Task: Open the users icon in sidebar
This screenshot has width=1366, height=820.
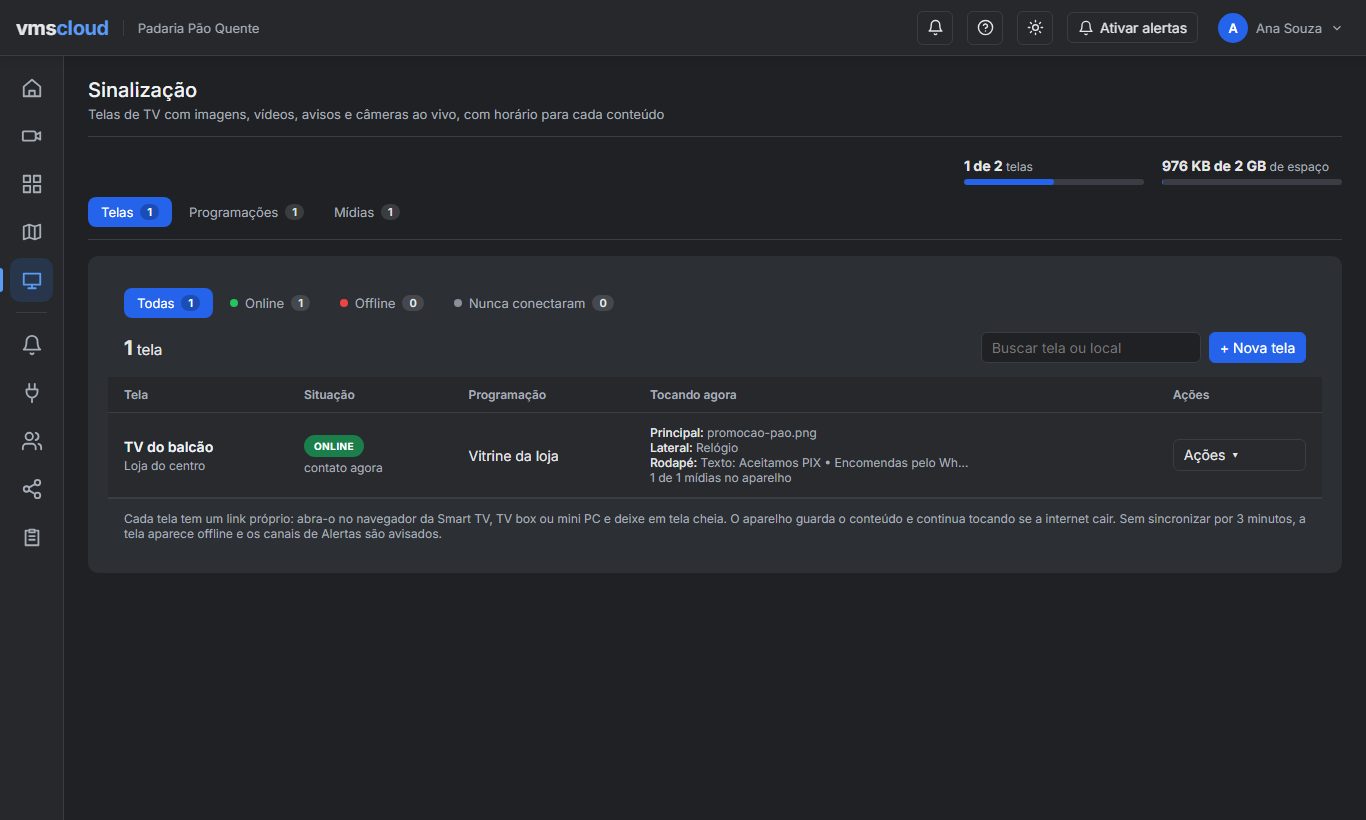Action: click(x=32, y=441)
